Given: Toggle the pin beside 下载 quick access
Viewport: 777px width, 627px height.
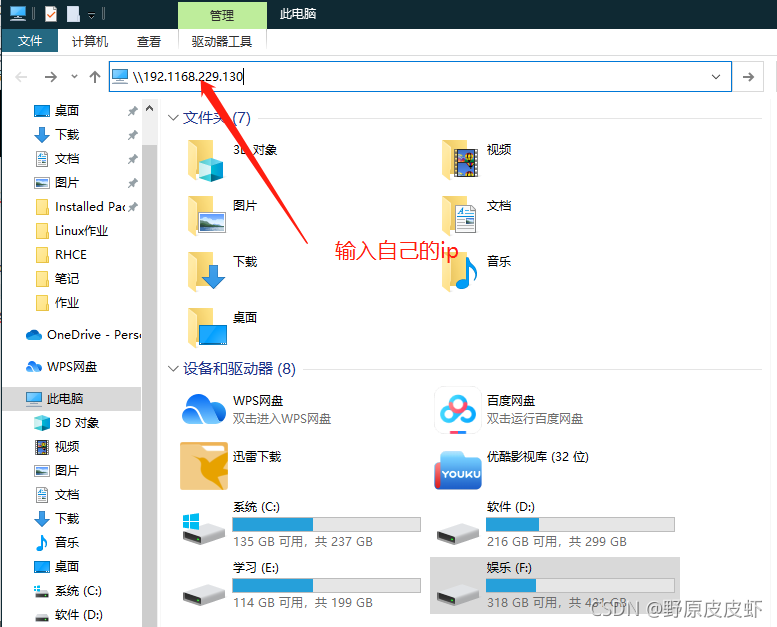Looking at the screenshot, I should 132,135.
